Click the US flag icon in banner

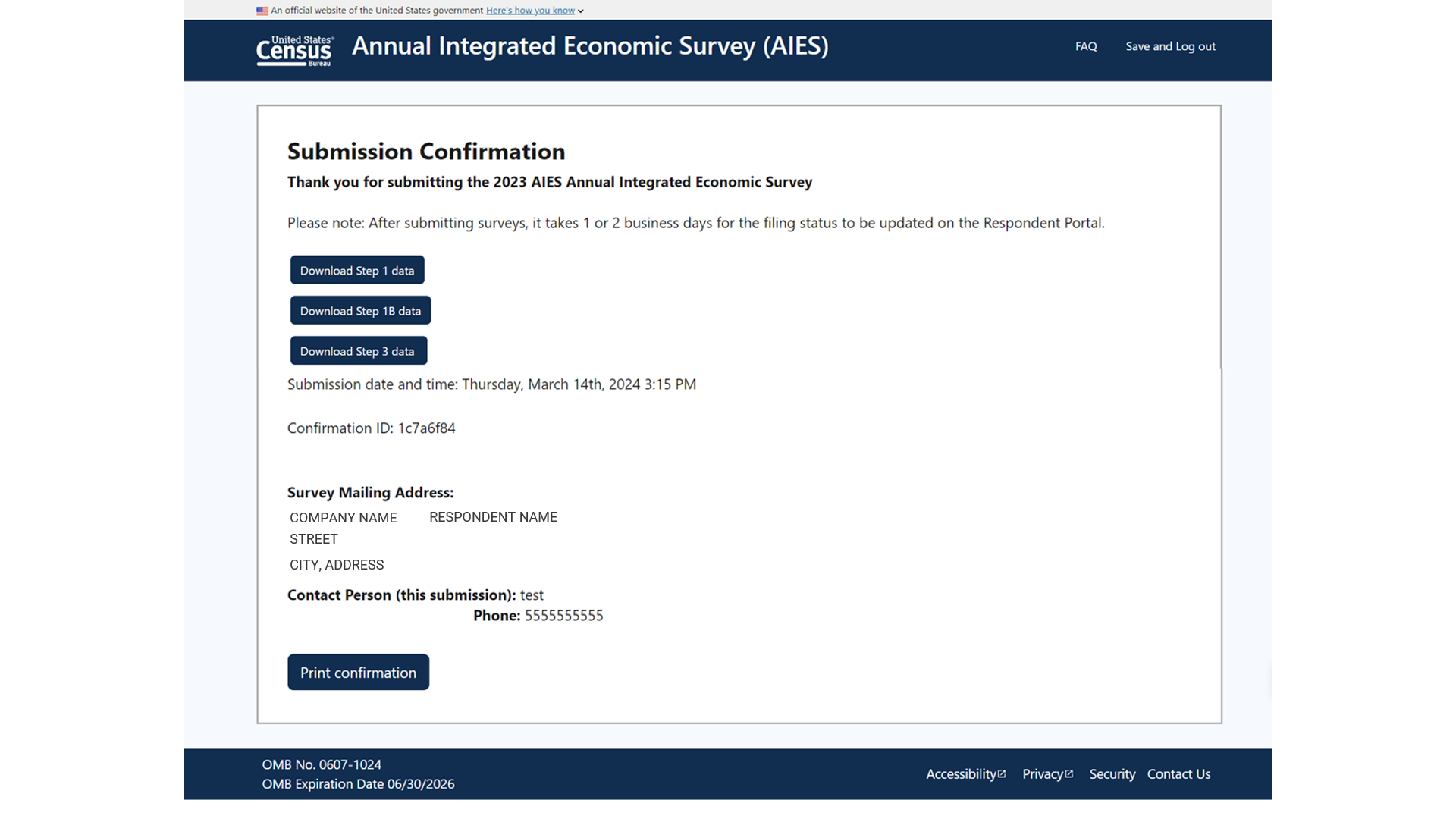point(262,11)
